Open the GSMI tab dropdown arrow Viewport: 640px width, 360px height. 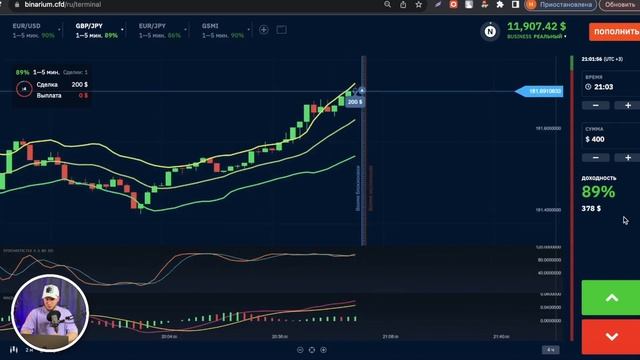click(x=248, y=30)
